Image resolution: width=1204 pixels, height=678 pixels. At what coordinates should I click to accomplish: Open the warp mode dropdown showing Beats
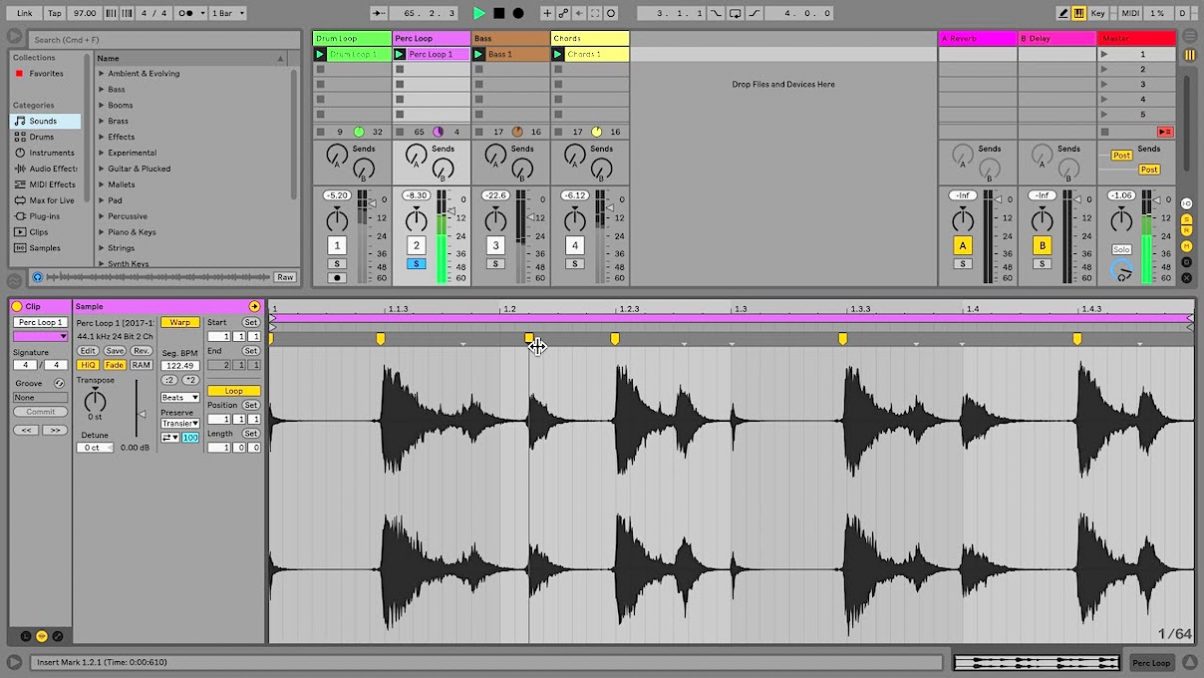(180, 397)
